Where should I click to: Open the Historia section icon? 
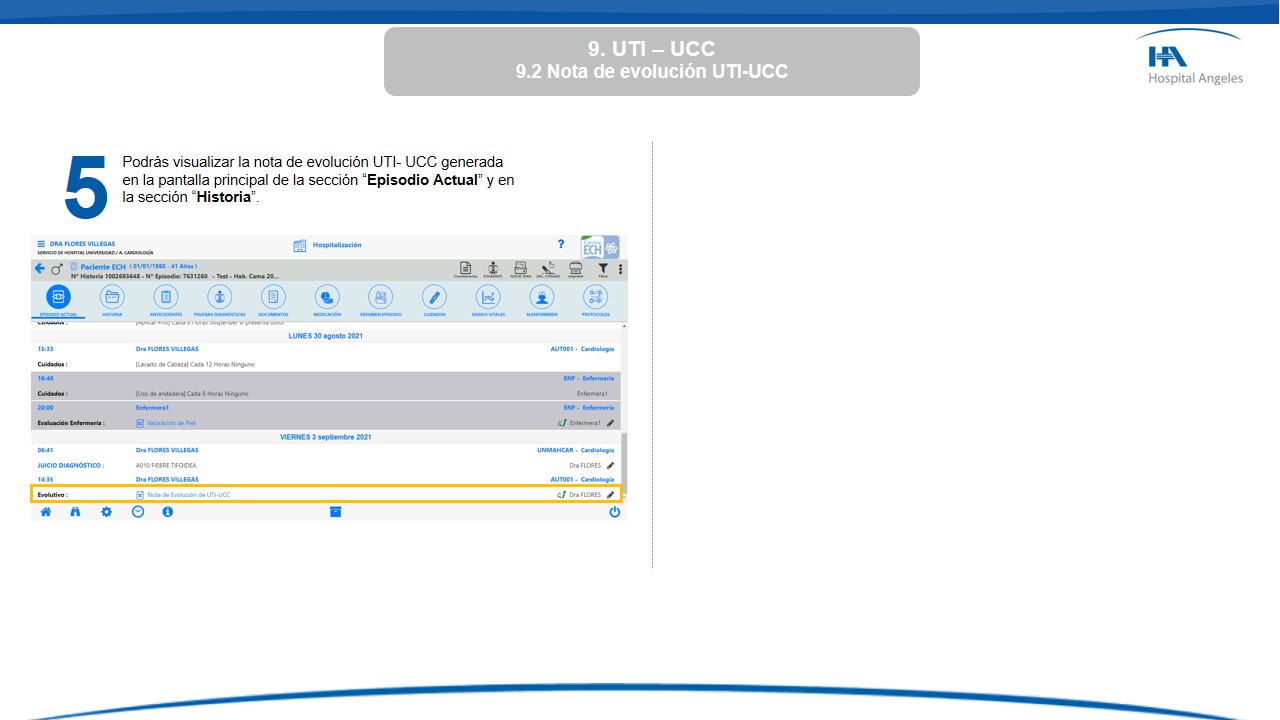pyautogui.click(x=112, y=297)
